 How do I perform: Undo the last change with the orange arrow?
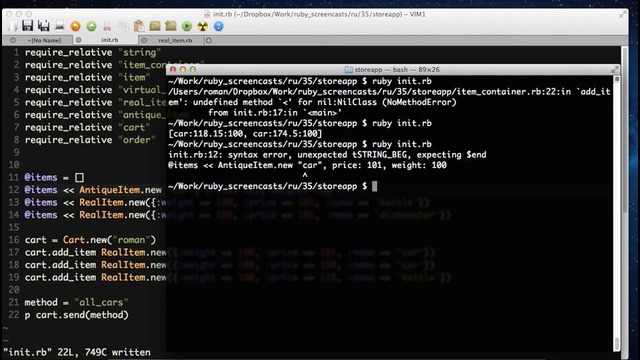coord(76,27)
